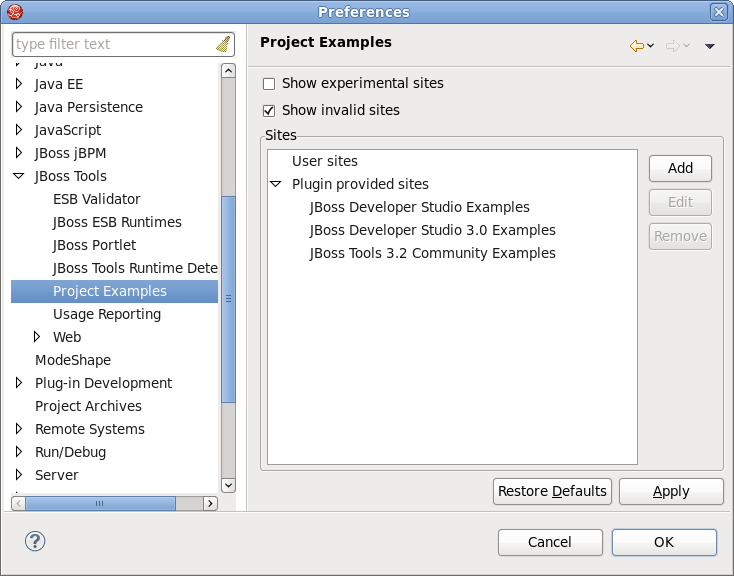The width and height of the screenshot is (734, 576).
Task: Uncheck Show invalid sites checkbox
Action: click(269, 111)
